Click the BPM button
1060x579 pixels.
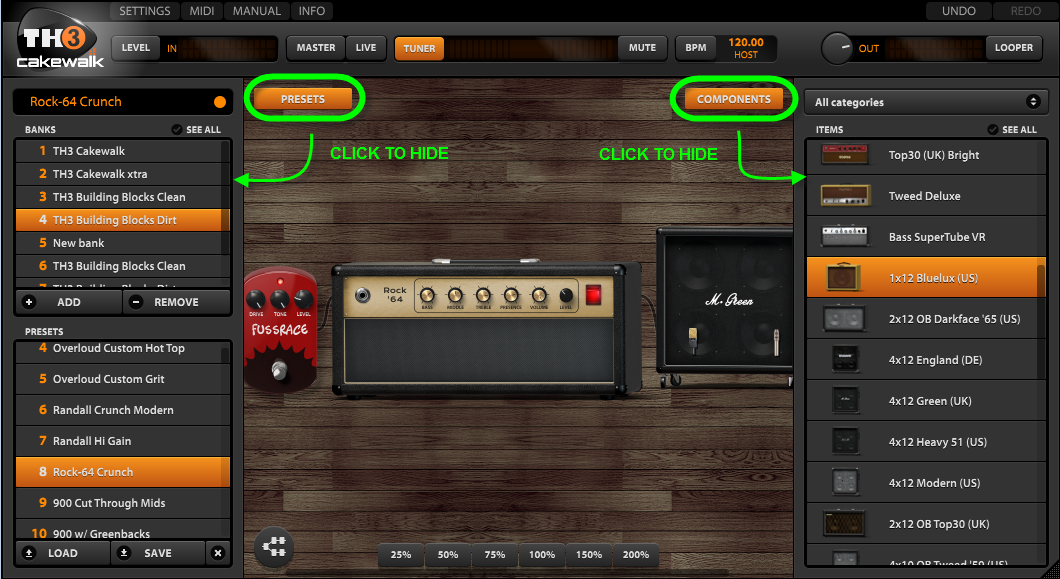pos(696,48)
